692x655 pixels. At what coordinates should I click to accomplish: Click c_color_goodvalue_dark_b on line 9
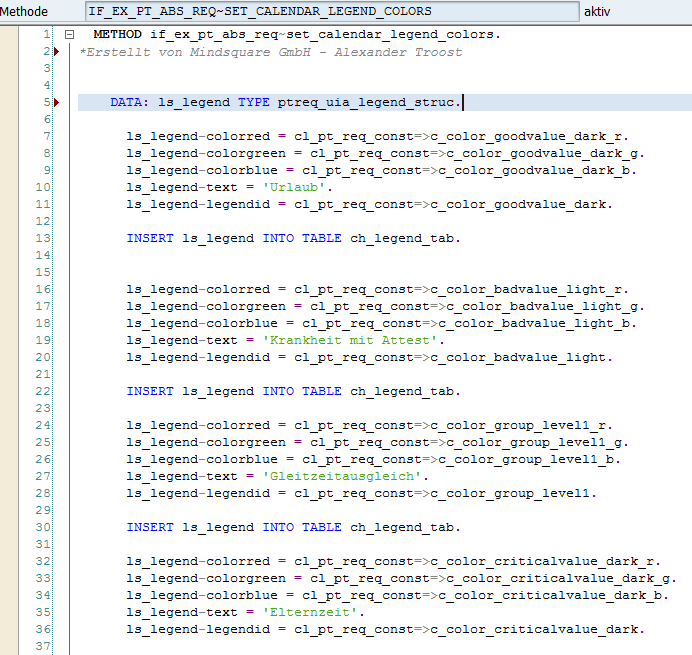(x=534, y=170)
